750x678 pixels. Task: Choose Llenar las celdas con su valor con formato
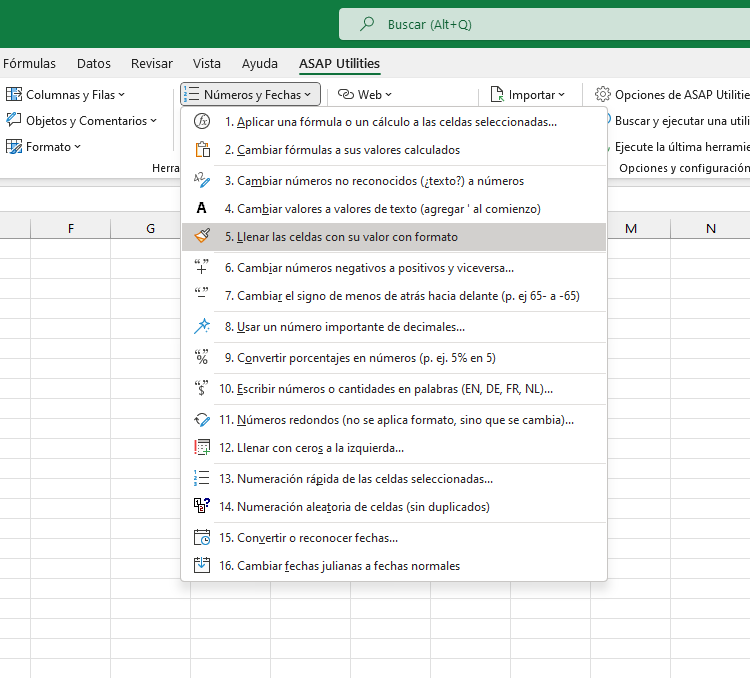(x=394, y=237)
